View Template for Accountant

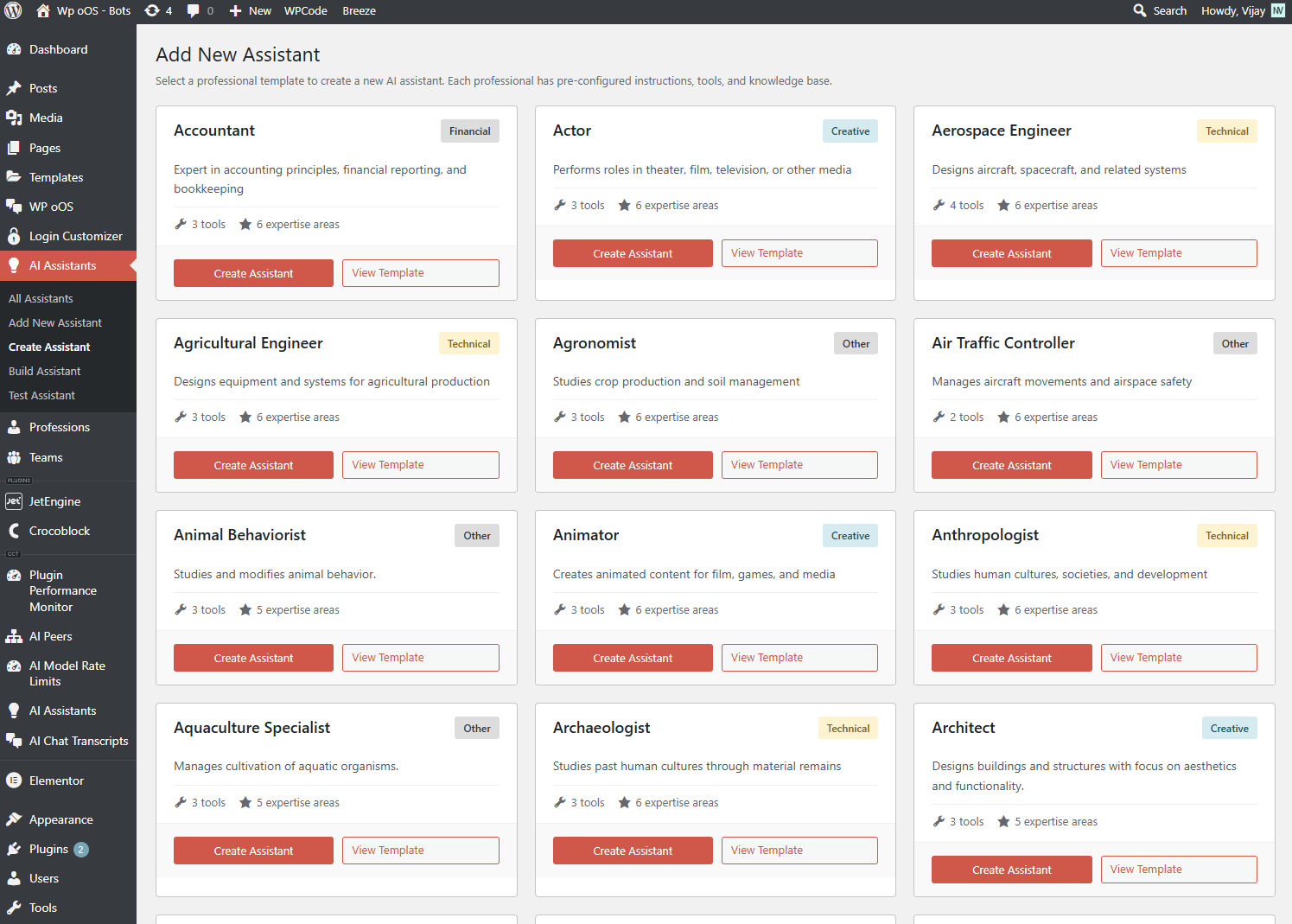420,273
